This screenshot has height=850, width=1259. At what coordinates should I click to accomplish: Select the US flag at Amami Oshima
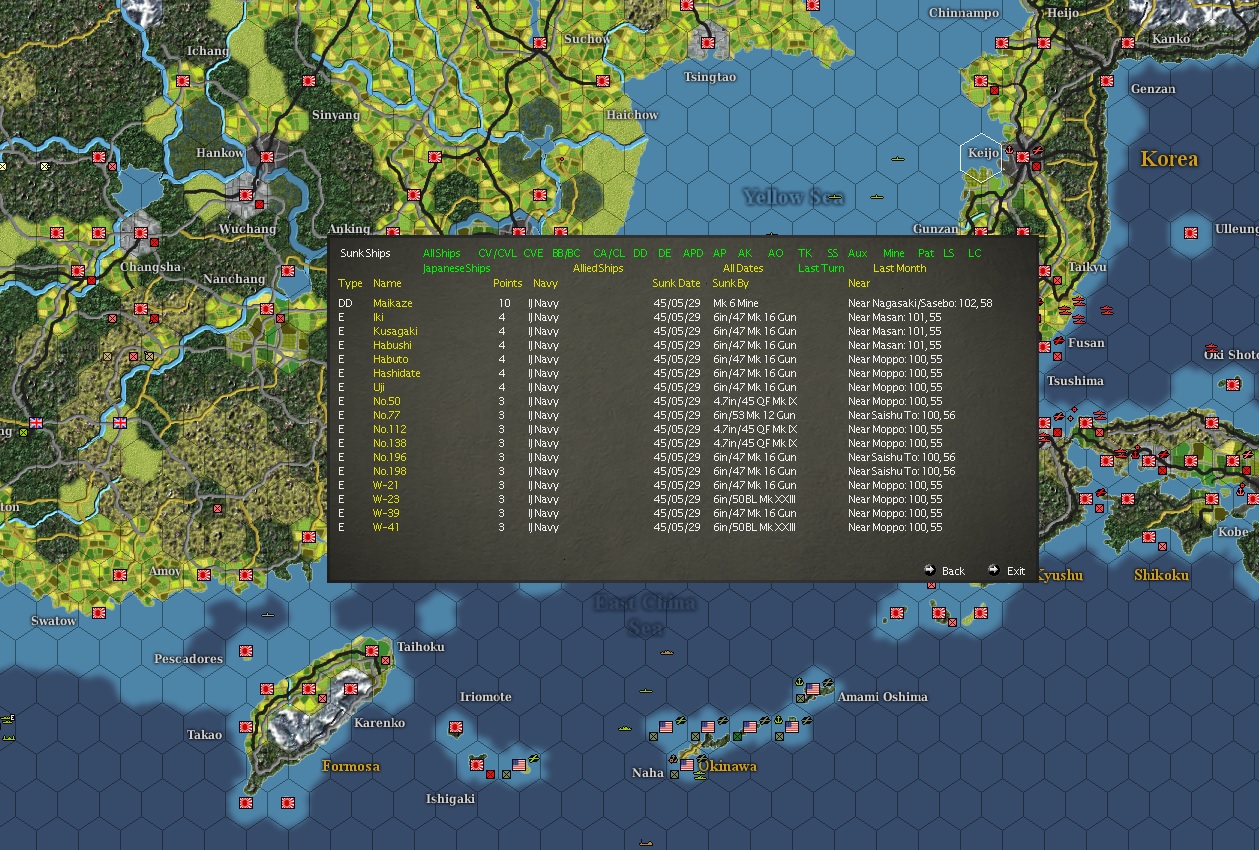(x=813, y=689)
